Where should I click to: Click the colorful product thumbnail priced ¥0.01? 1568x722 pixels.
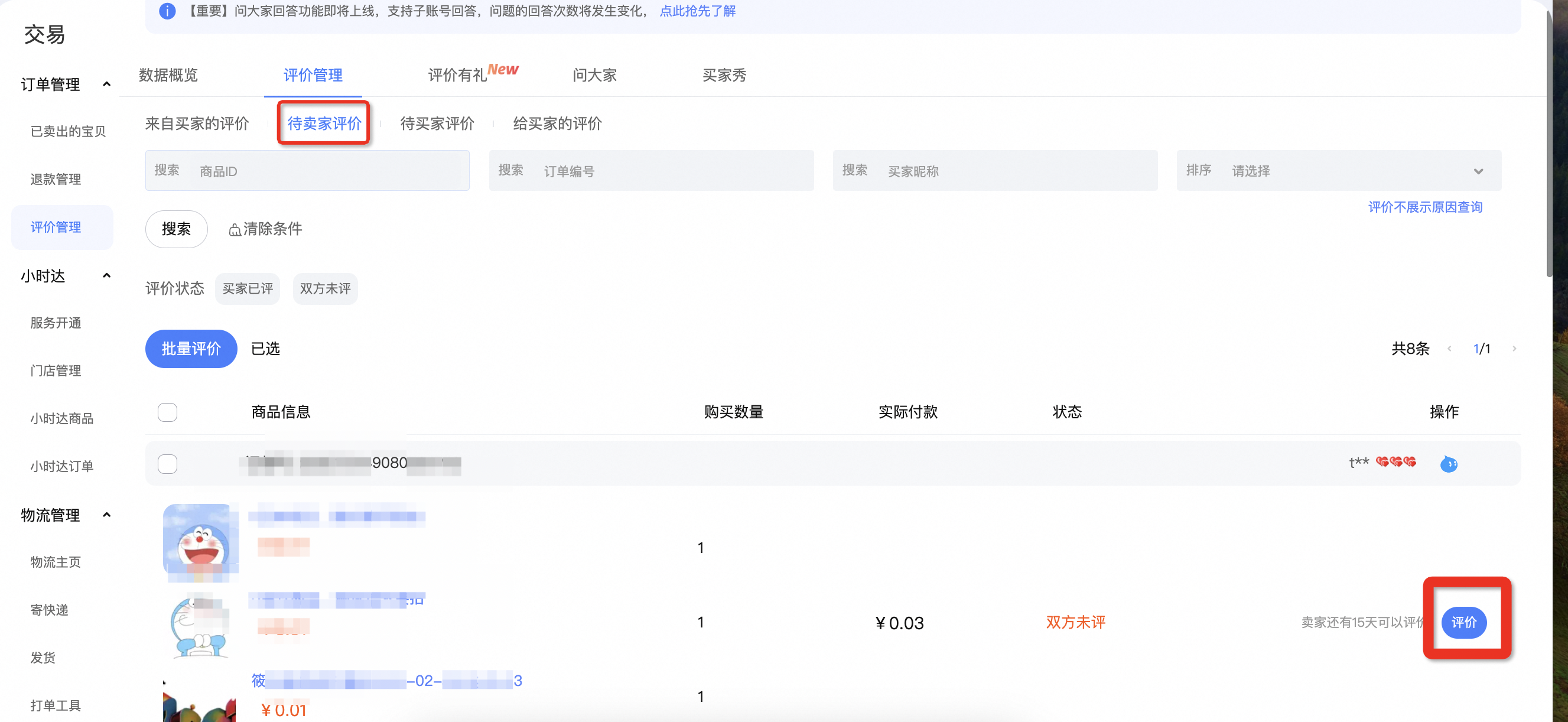pos(200,701)
